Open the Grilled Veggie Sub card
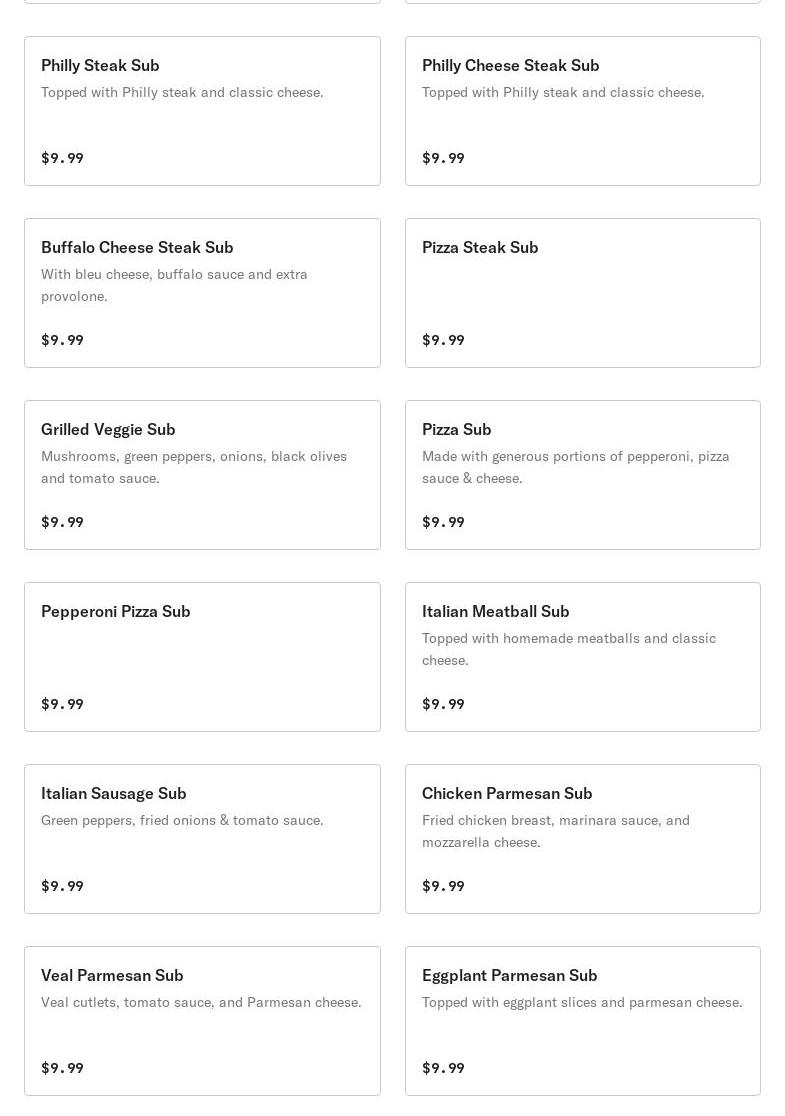 (202, 475)
